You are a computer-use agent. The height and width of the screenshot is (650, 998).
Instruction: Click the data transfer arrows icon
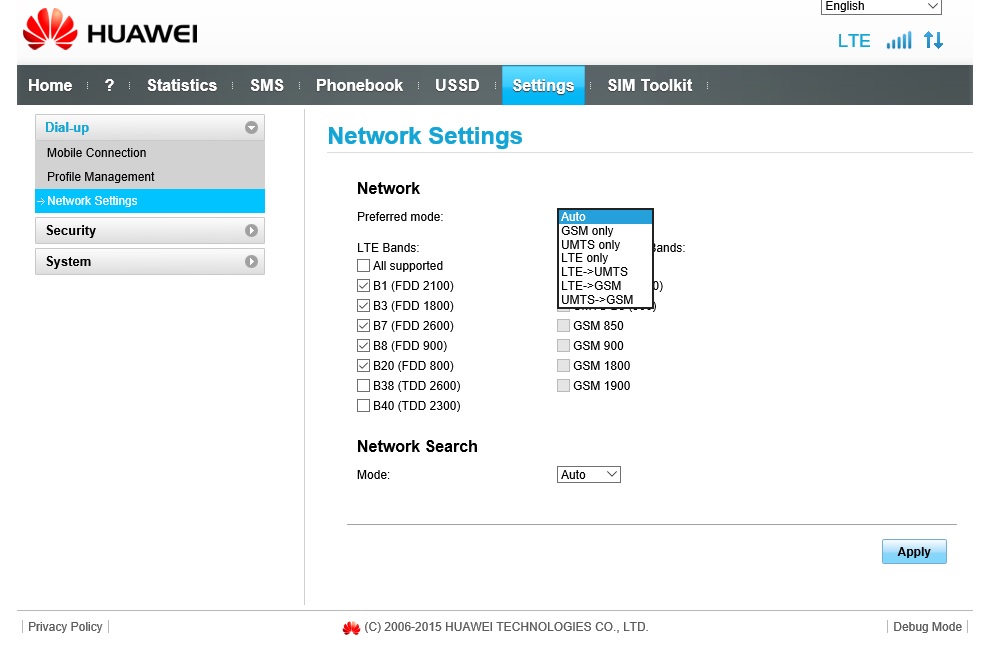[933, 41]
